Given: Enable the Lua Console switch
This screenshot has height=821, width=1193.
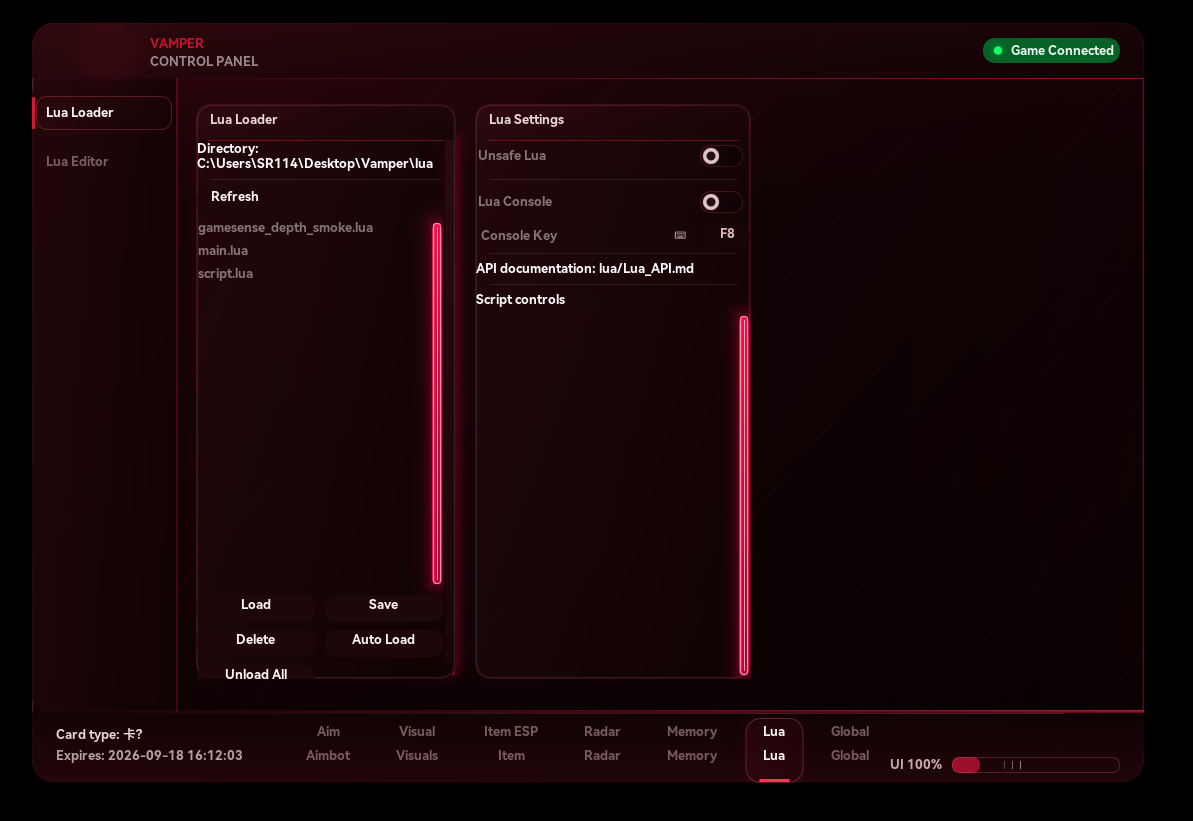Looking at the screenshot, I should [720, 202].
